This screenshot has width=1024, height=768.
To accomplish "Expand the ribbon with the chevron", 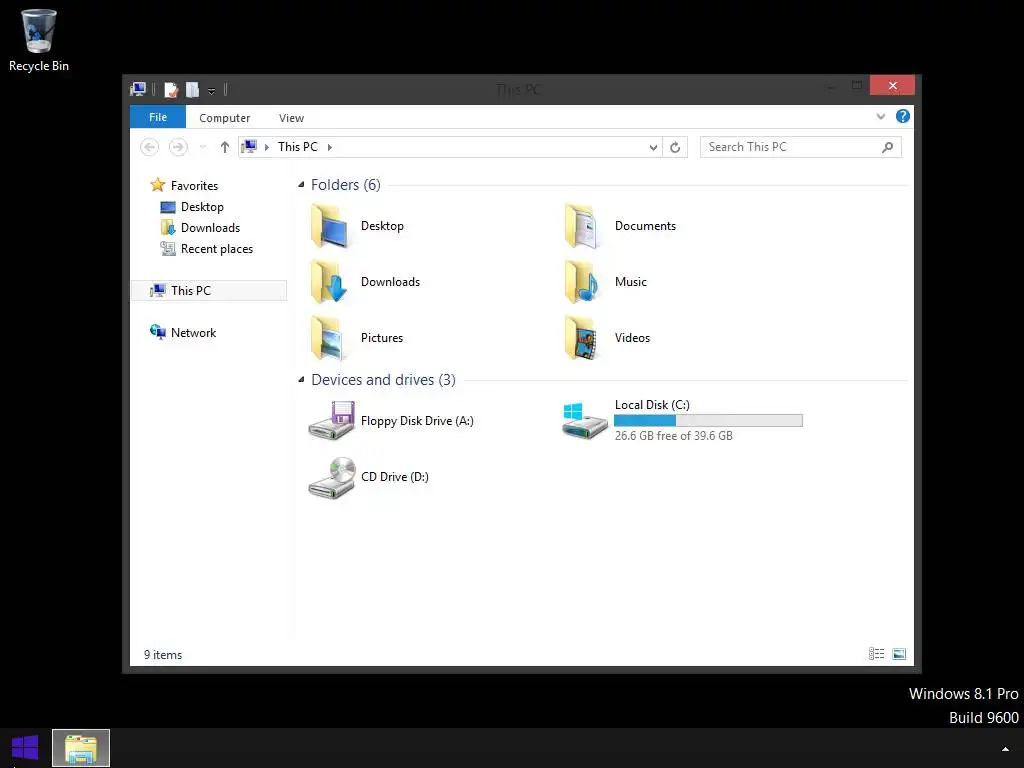I will pos(881,116).
